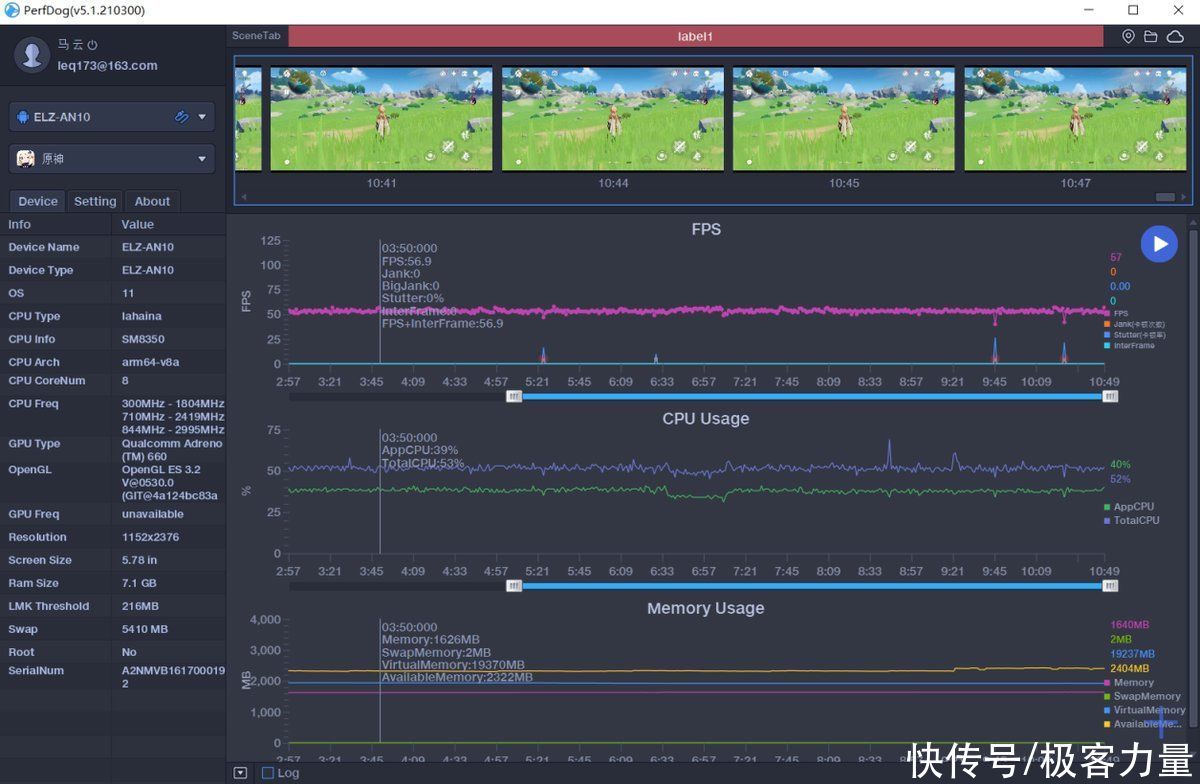Switch to the About tab
Screen dimensions: 1200x784
[152, 201]
